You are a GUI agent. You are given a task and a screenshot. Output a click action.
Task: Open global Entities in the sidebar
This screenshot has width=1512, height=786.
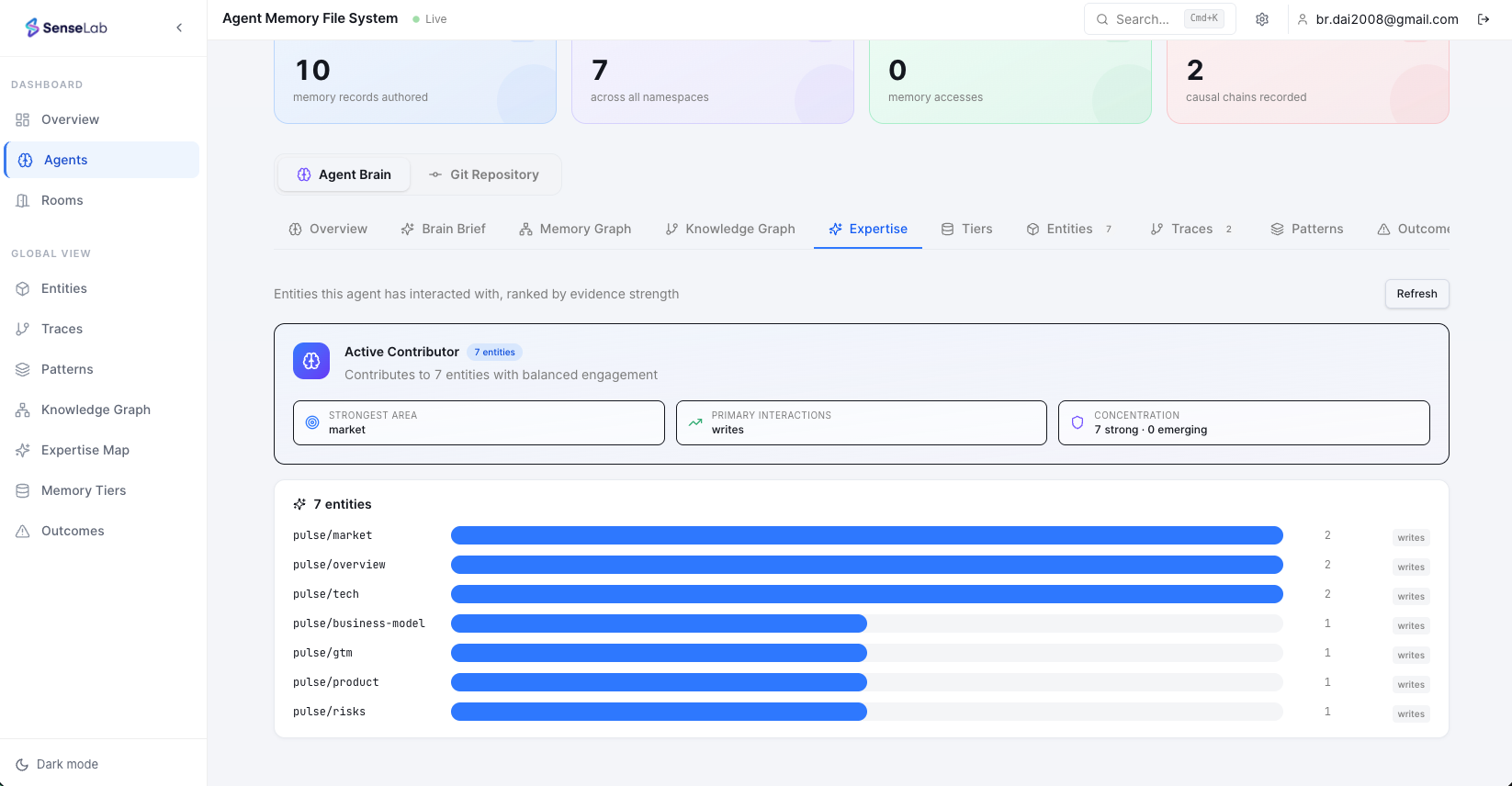101,288
